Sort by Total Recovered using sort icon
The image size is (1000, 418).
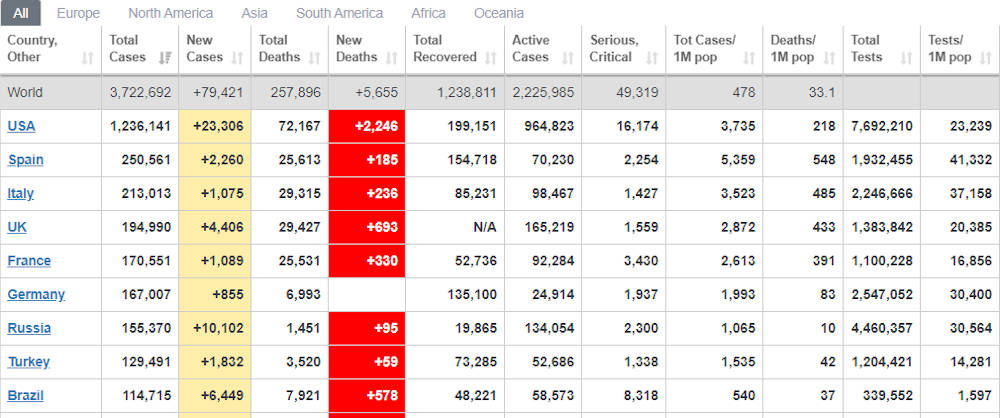[x=490, y=57]
